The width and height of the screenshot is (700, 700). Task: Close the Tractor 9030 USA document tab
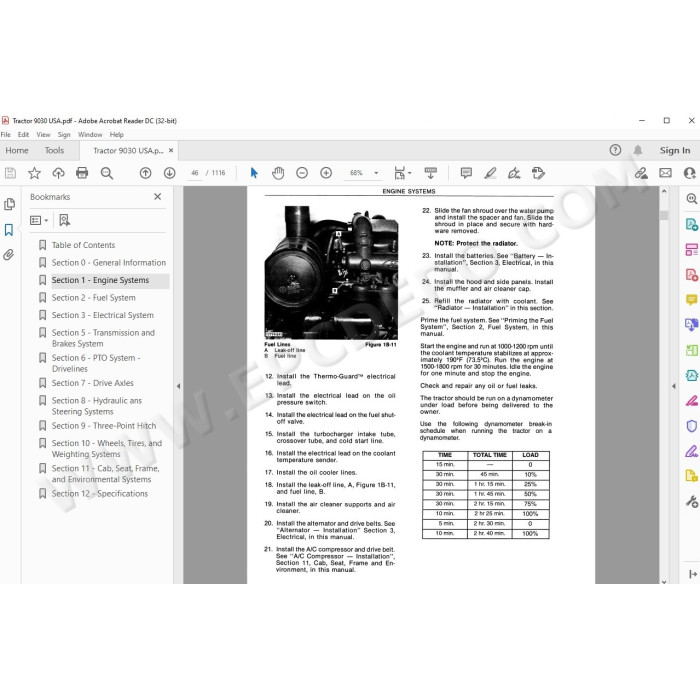171,150
